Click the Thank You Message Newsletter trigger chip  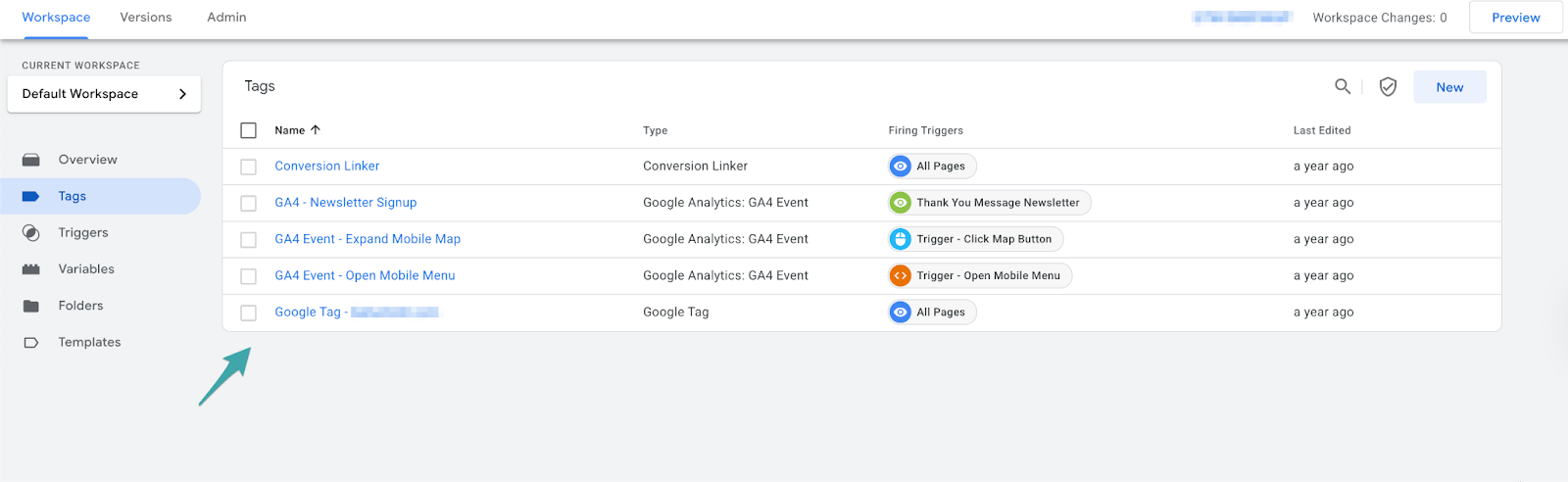coord(990,203)
